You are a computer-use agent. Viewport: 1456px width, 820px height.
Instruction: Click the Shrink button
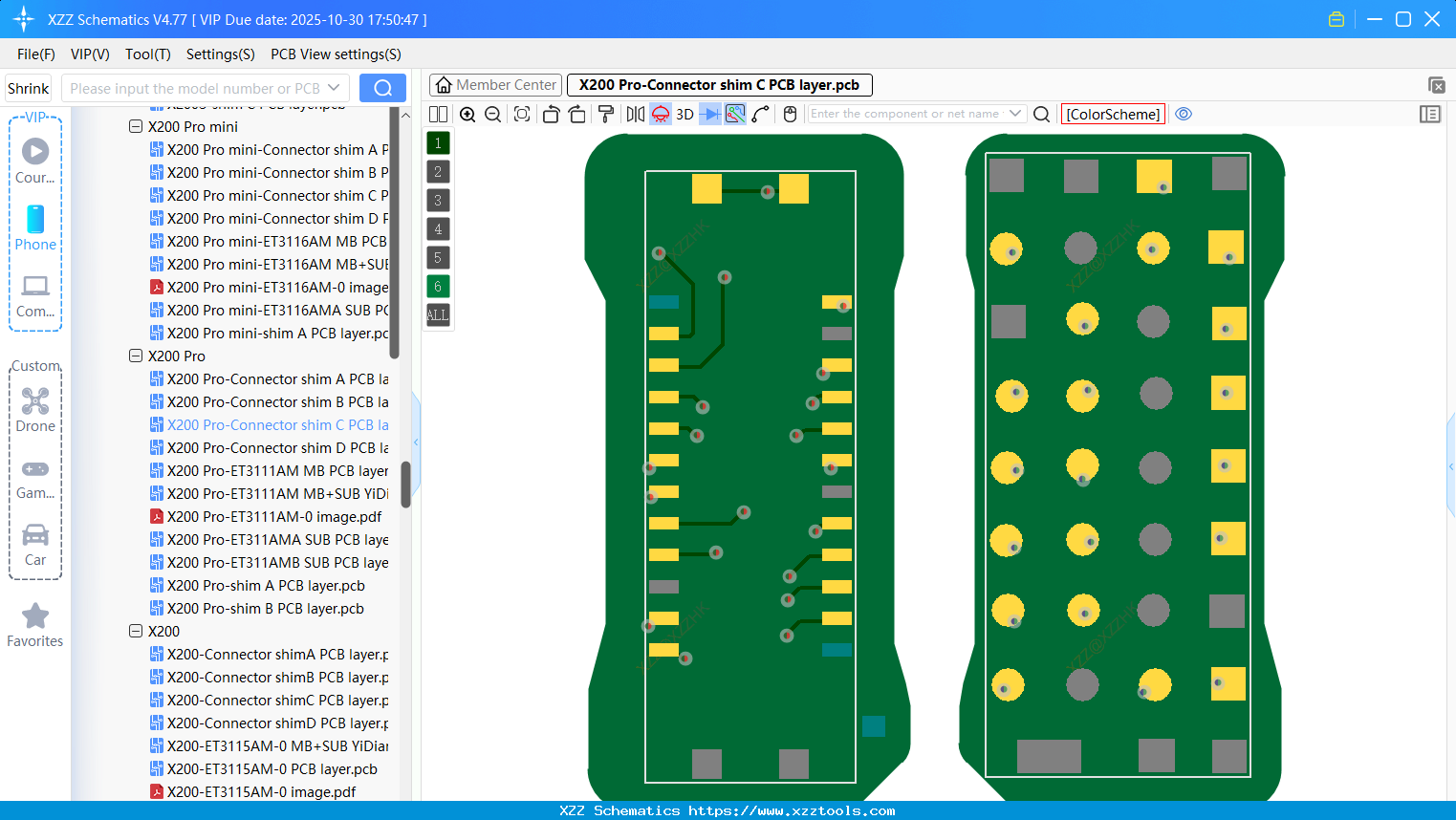click(x=28, y=87)
